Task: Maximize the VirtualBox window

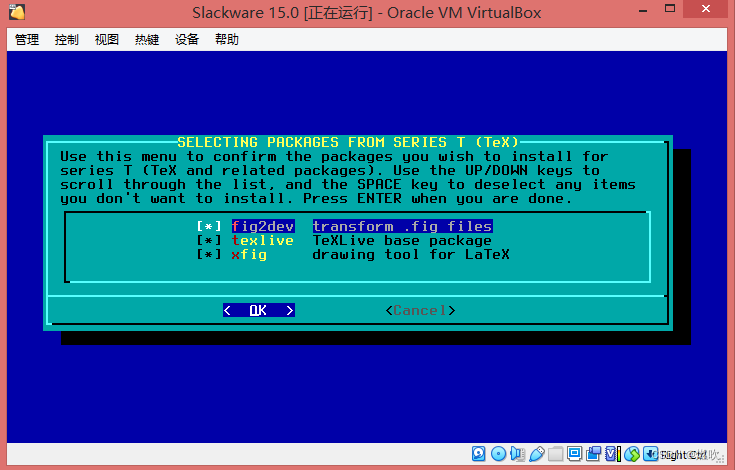Action: tap(670, 8)
